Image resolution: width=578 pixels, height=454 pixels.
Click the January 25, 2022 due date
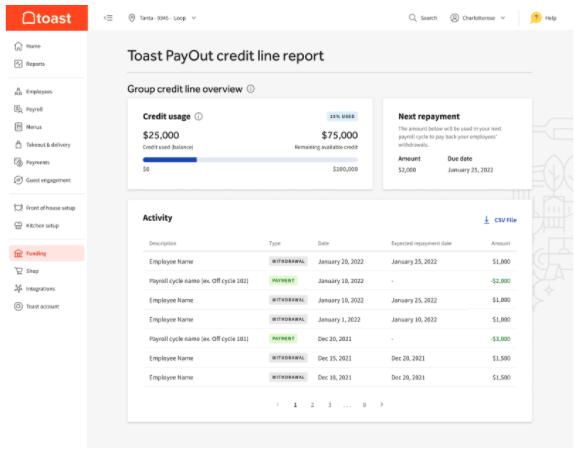coord(470,170)
